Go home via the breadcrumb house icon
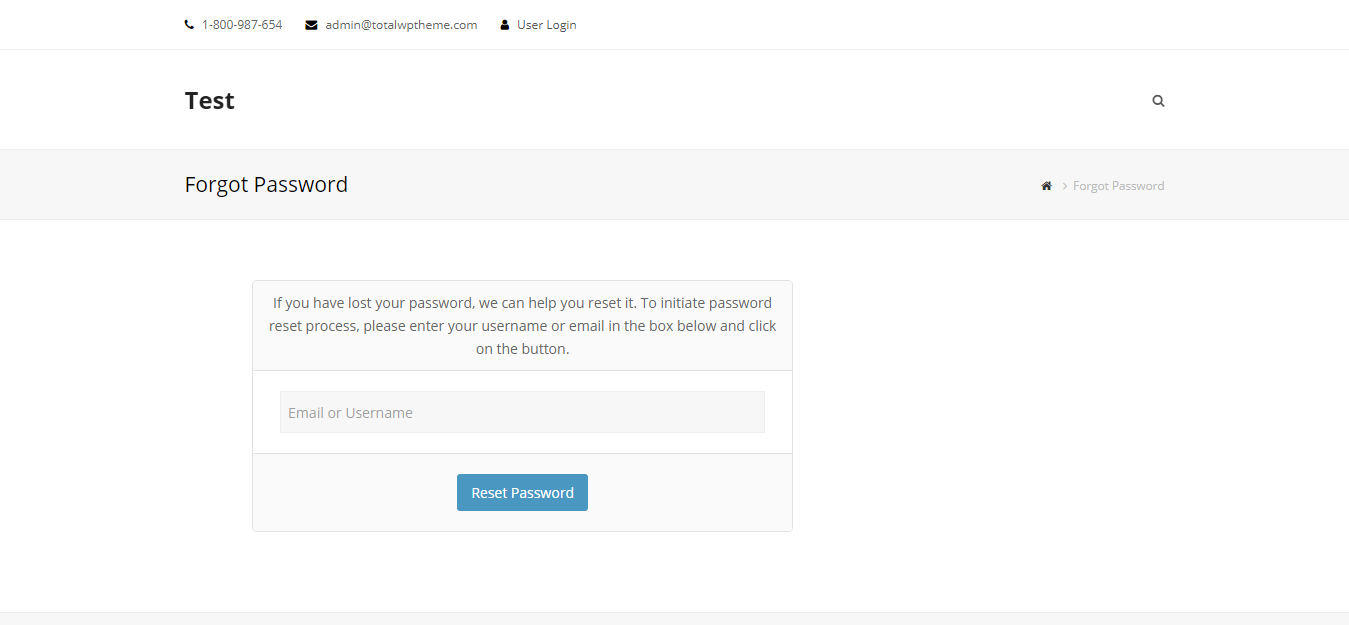This screenshot has height=625, width=1349. 1046,186
